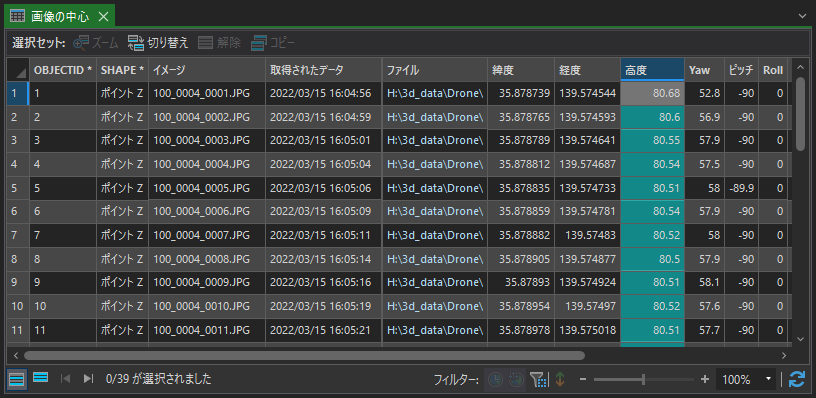
Task: Click the zoom-in plus button
Action: (x=705, y=379)
